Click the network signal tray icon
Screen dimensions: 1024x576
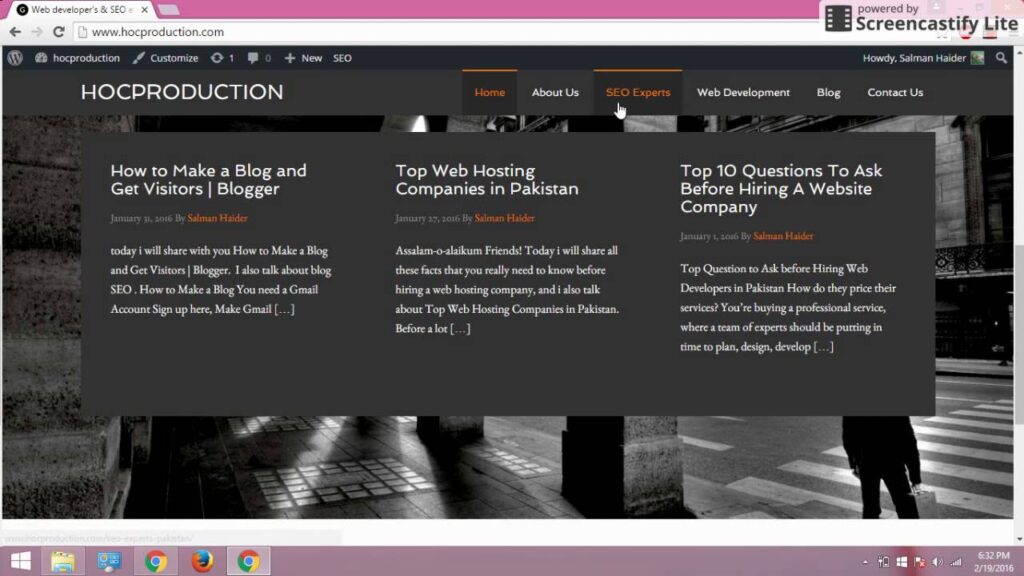[955, 562]
